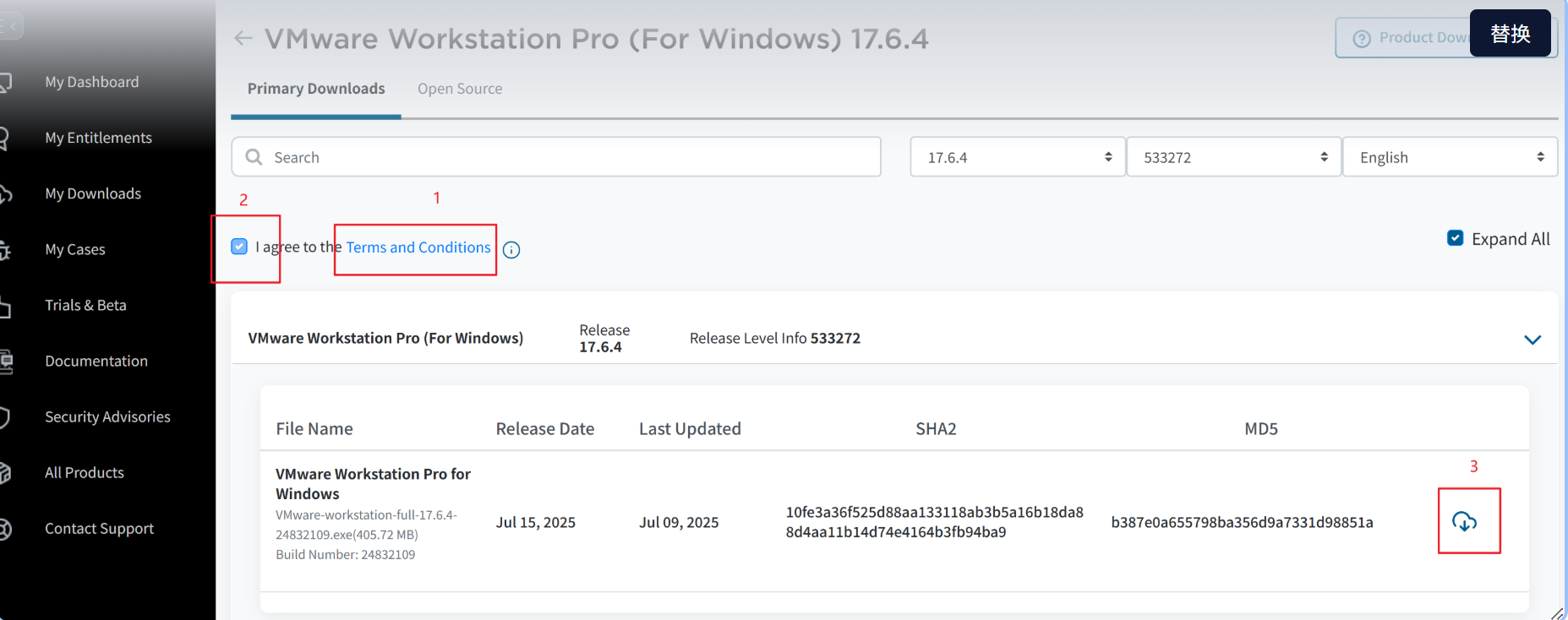Open Security Advisories from the sidebar
Screen dimensions: 1568x620
pyautogui.click(x=107, y=416)
